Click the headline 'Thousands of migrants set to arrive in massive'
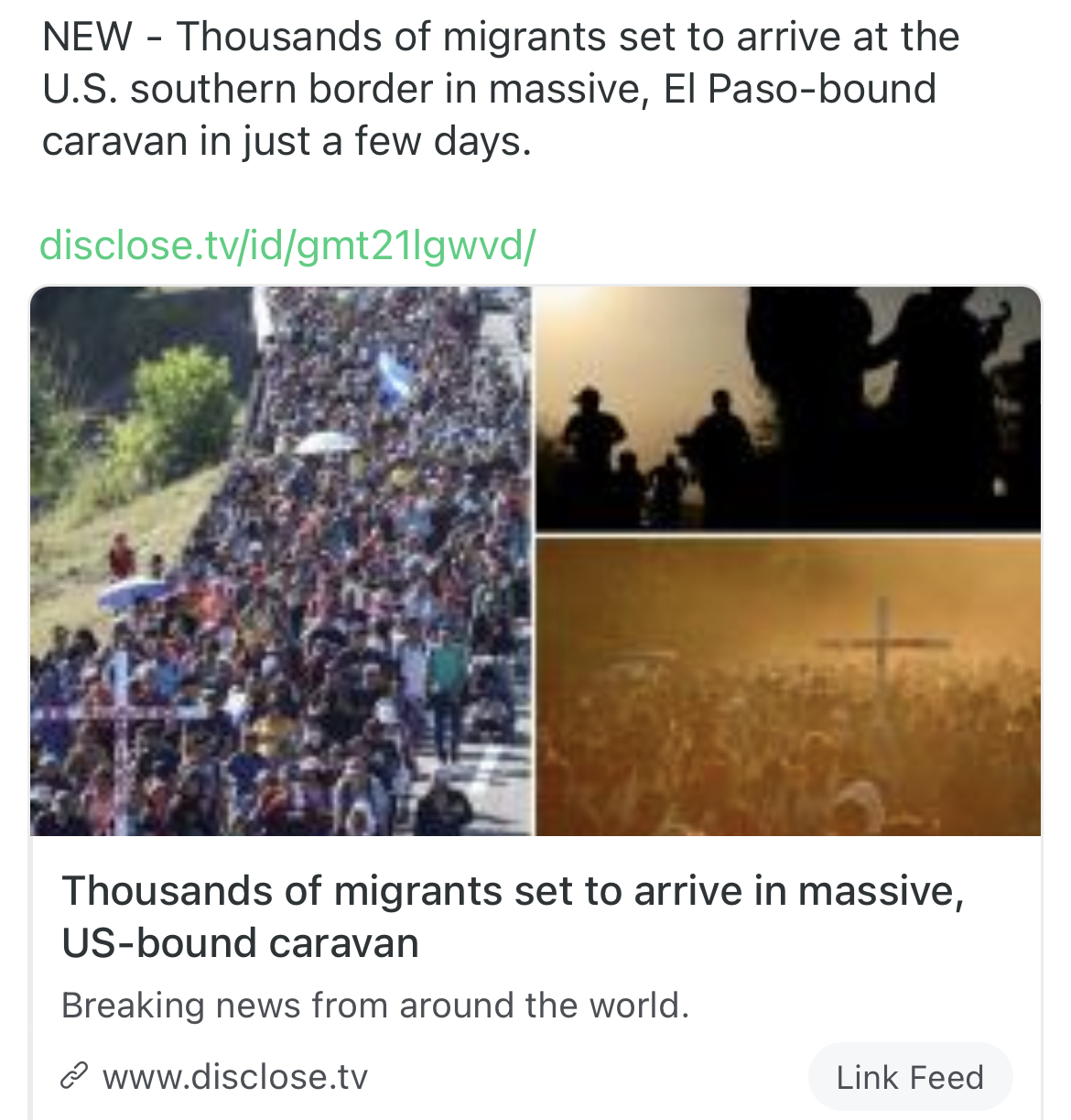 pyautogui.click(x=513, y=890)
